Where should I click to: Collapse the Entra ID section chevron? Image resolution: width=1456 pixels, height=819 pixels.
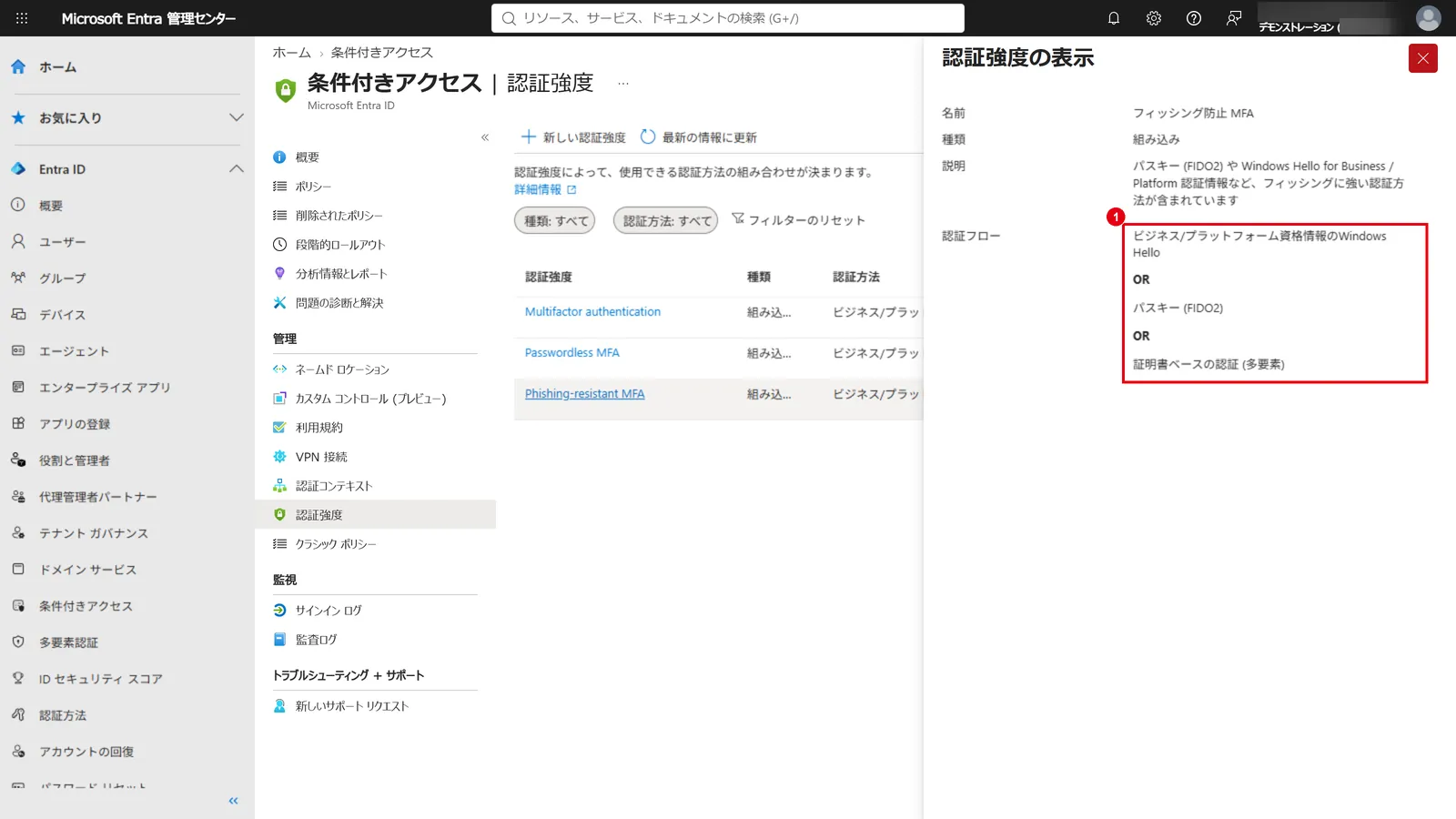click(237, 169)
